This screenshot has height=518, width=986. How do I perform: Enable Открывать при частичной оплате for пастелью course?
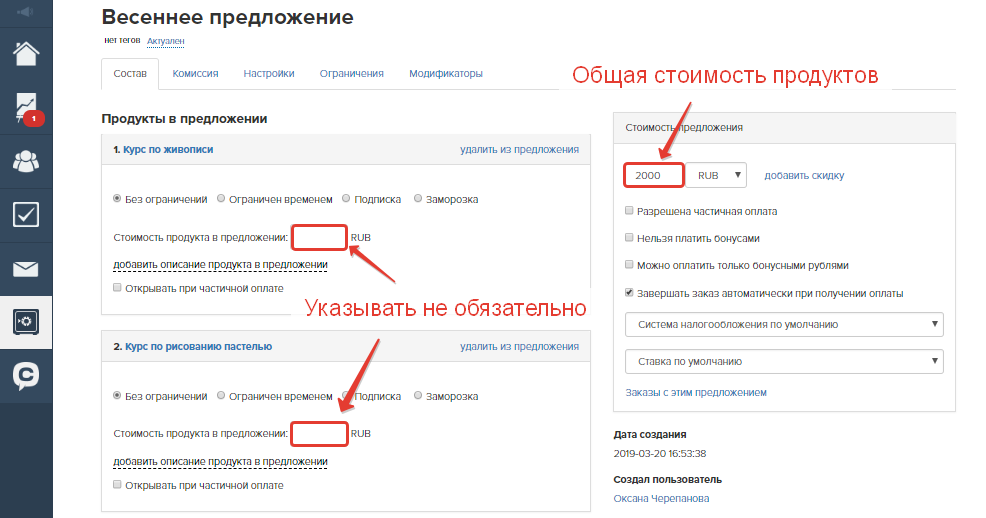click(x=117, y=485)
